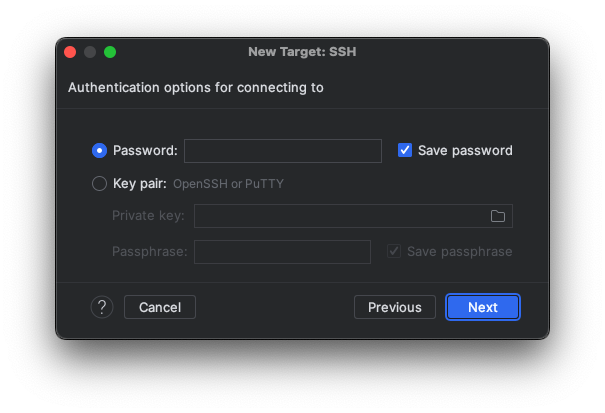Screen dimensions: 605x413
Task: Select the Password radio button
Action: click(99, 150)
